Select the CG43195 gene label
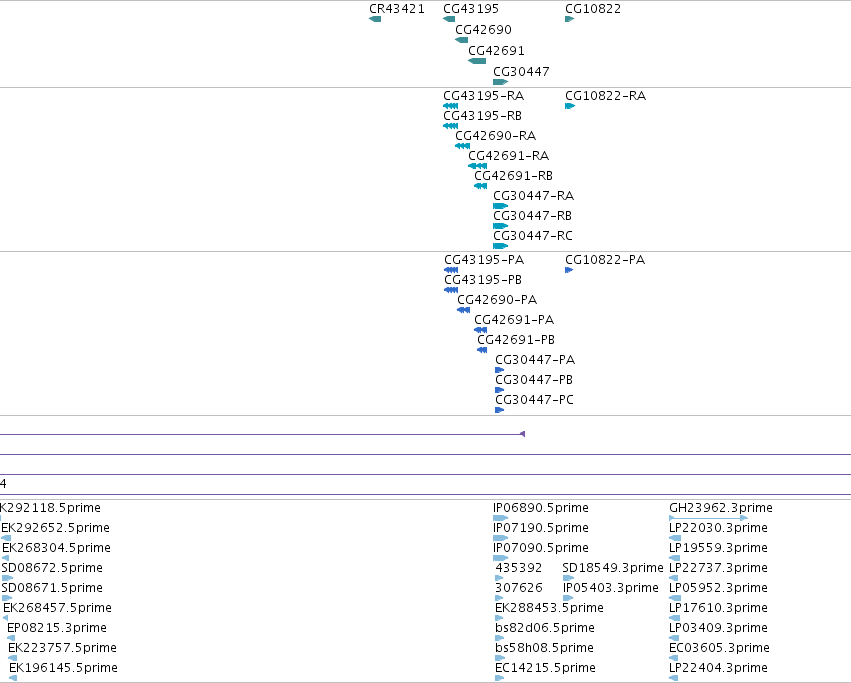This screenshot has height=683, width=851. [471, 9]
